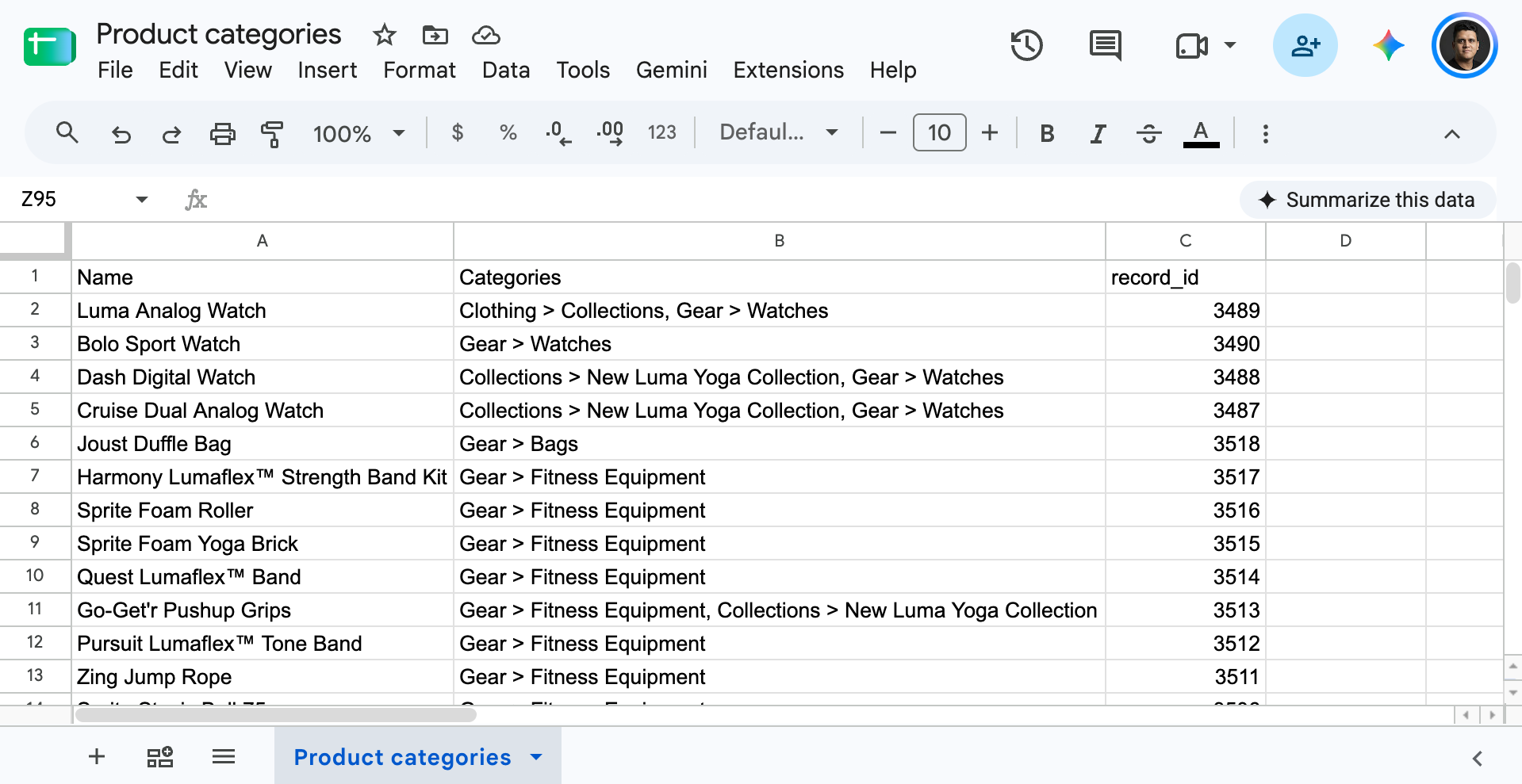The height and width of the screenshot is (784, 1522).
Task: Add a new sheet with plus icon
Action: 97,756
